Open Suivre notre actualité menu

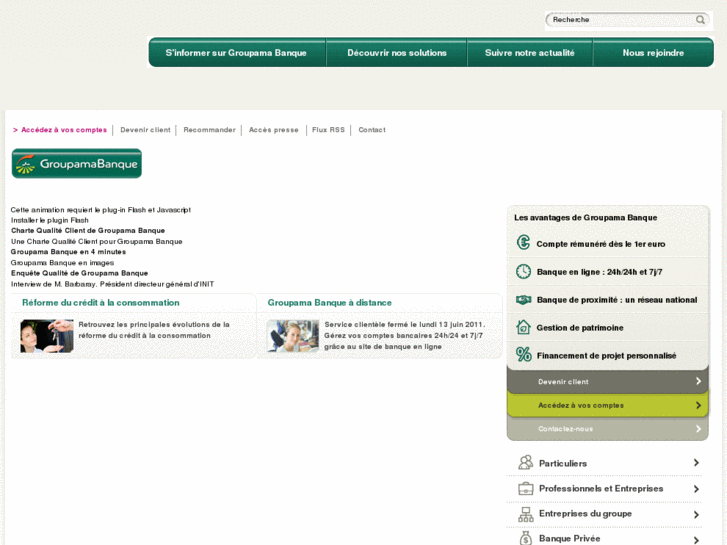529,52
